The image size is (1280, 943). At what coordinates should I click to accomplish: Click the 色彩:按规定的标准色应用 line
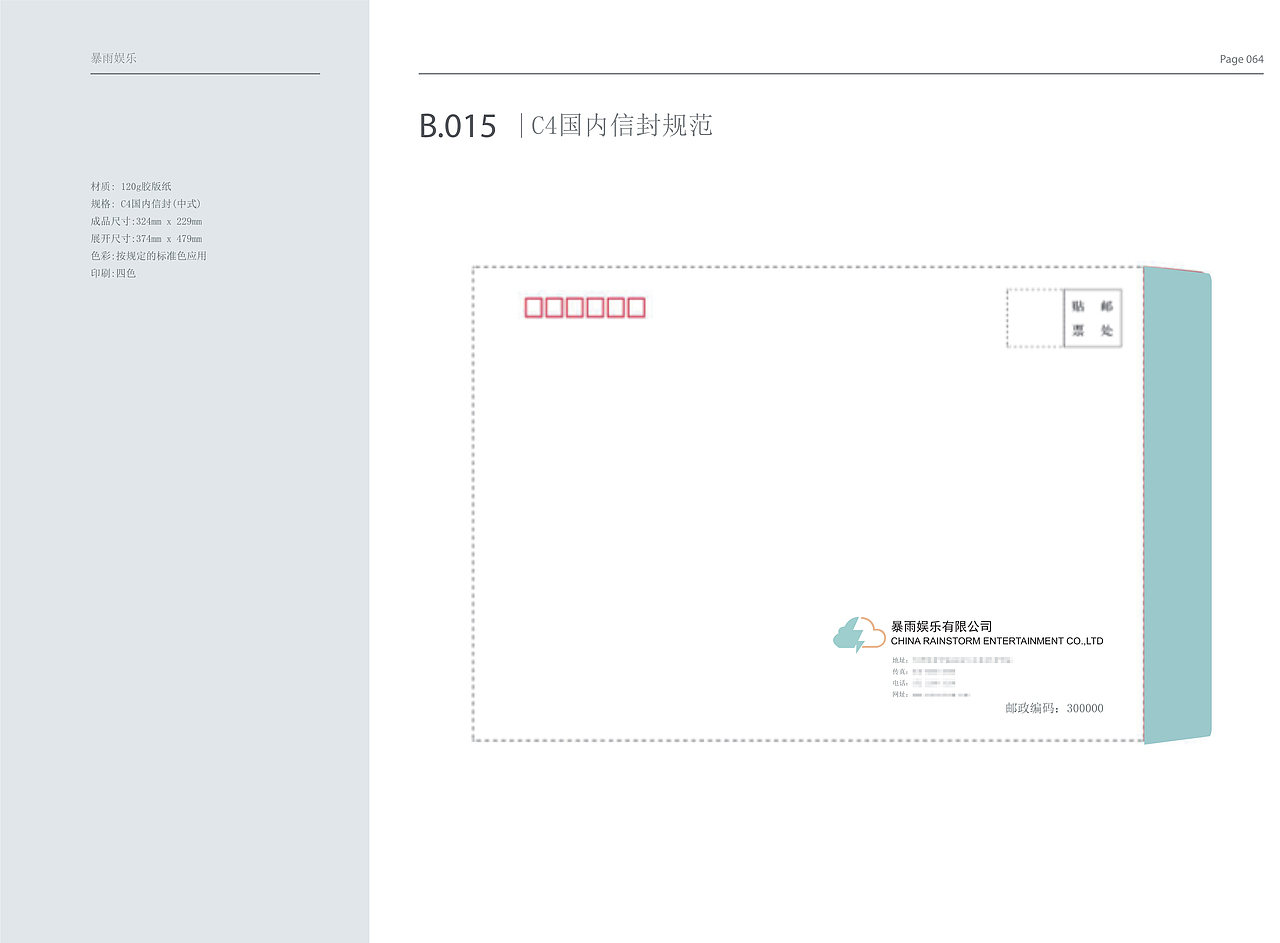tap(148, 256)
